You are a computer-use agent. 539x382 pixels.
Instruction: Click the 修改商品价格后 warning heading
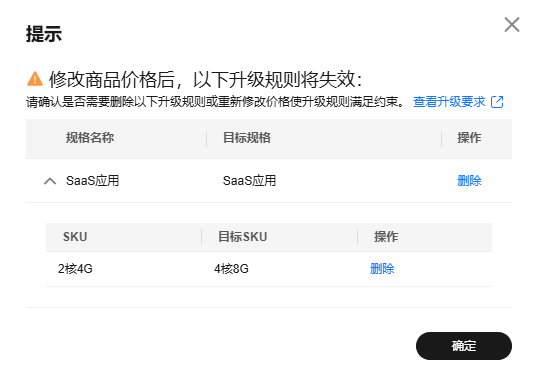tap(205, 79)
